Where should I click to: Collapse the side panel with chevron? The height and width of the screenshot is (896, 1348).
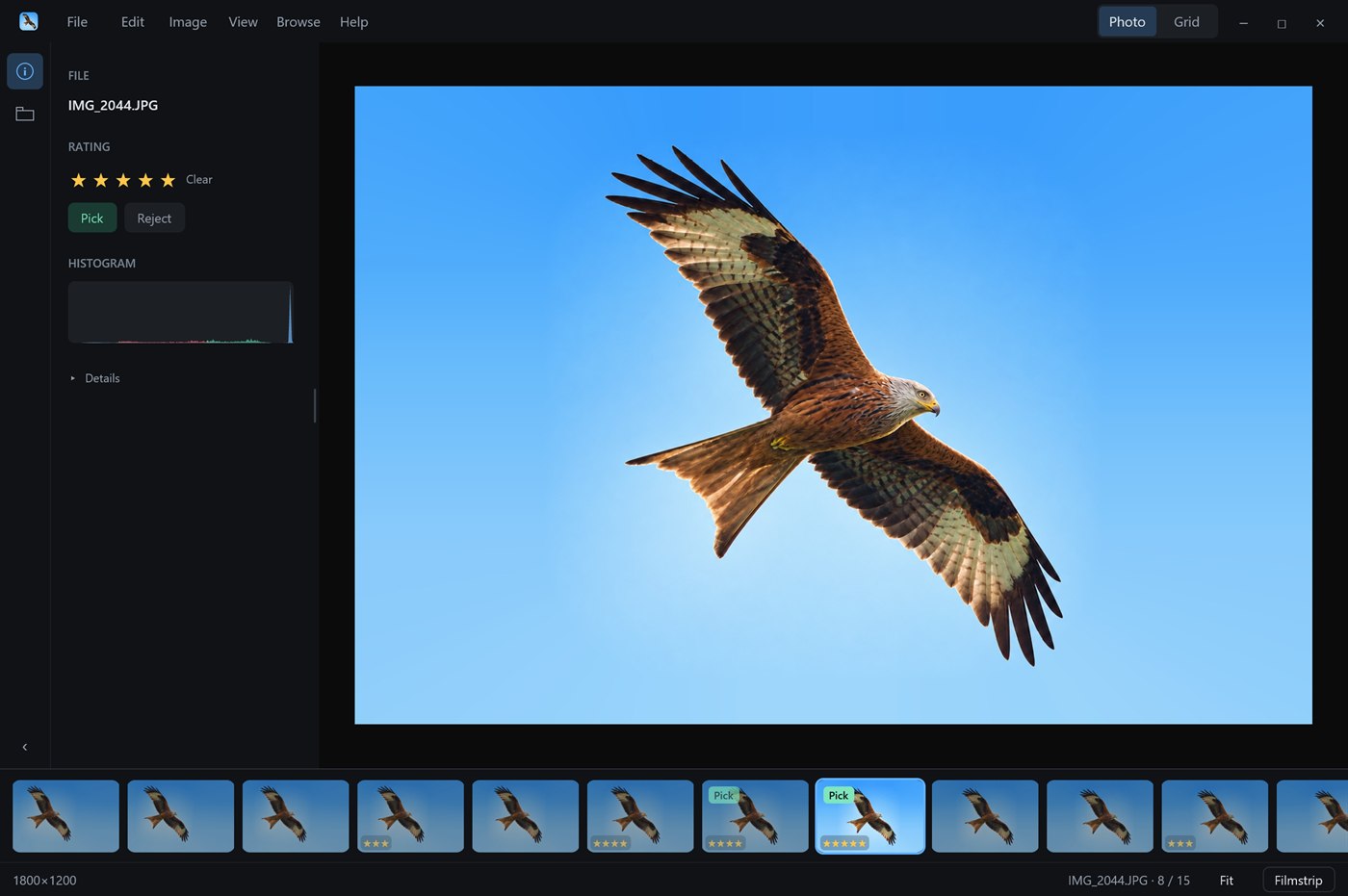[25, 747]
